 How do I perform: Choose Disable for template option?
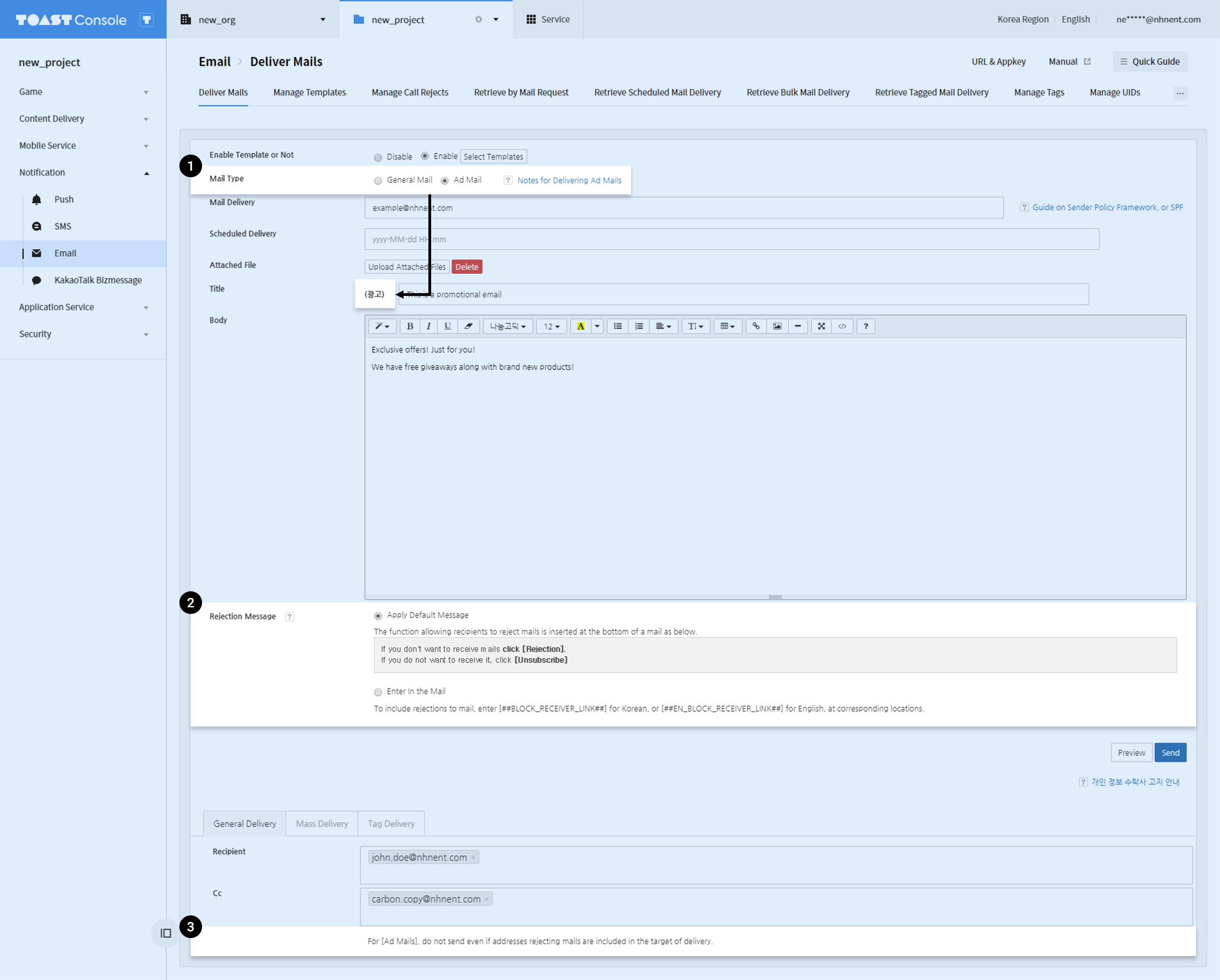(x=378, y=157)
